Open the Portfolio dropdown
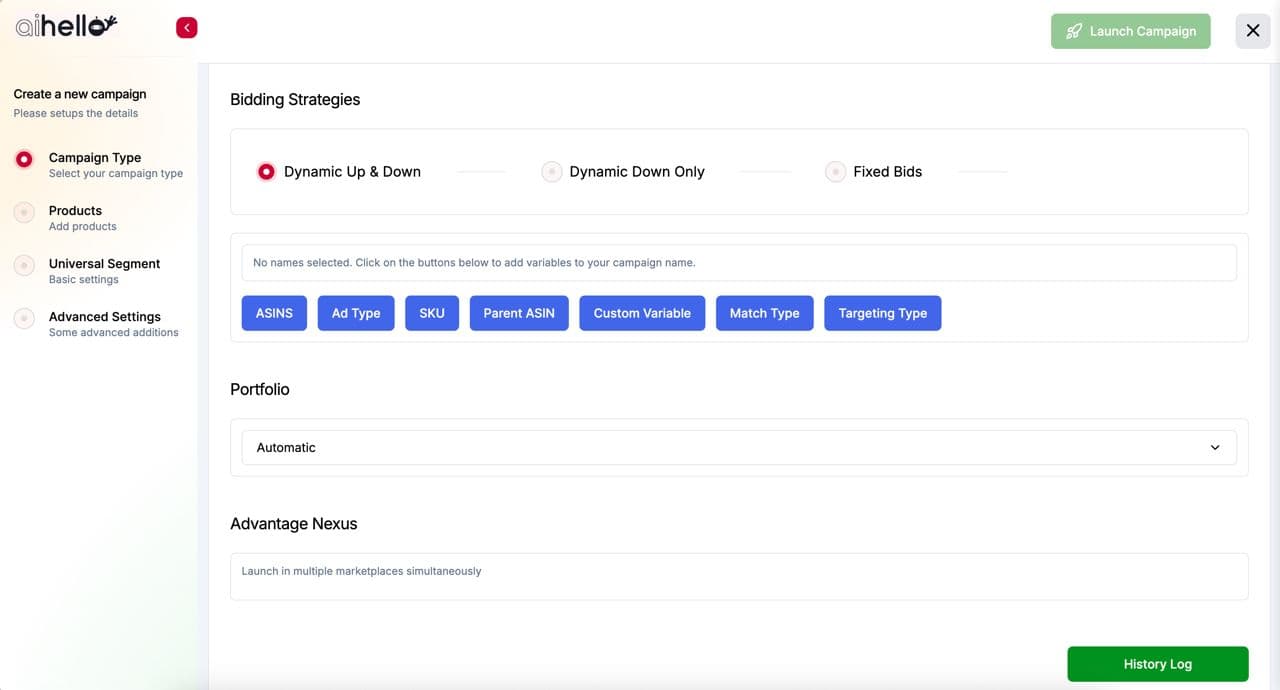 pos(738,447)
